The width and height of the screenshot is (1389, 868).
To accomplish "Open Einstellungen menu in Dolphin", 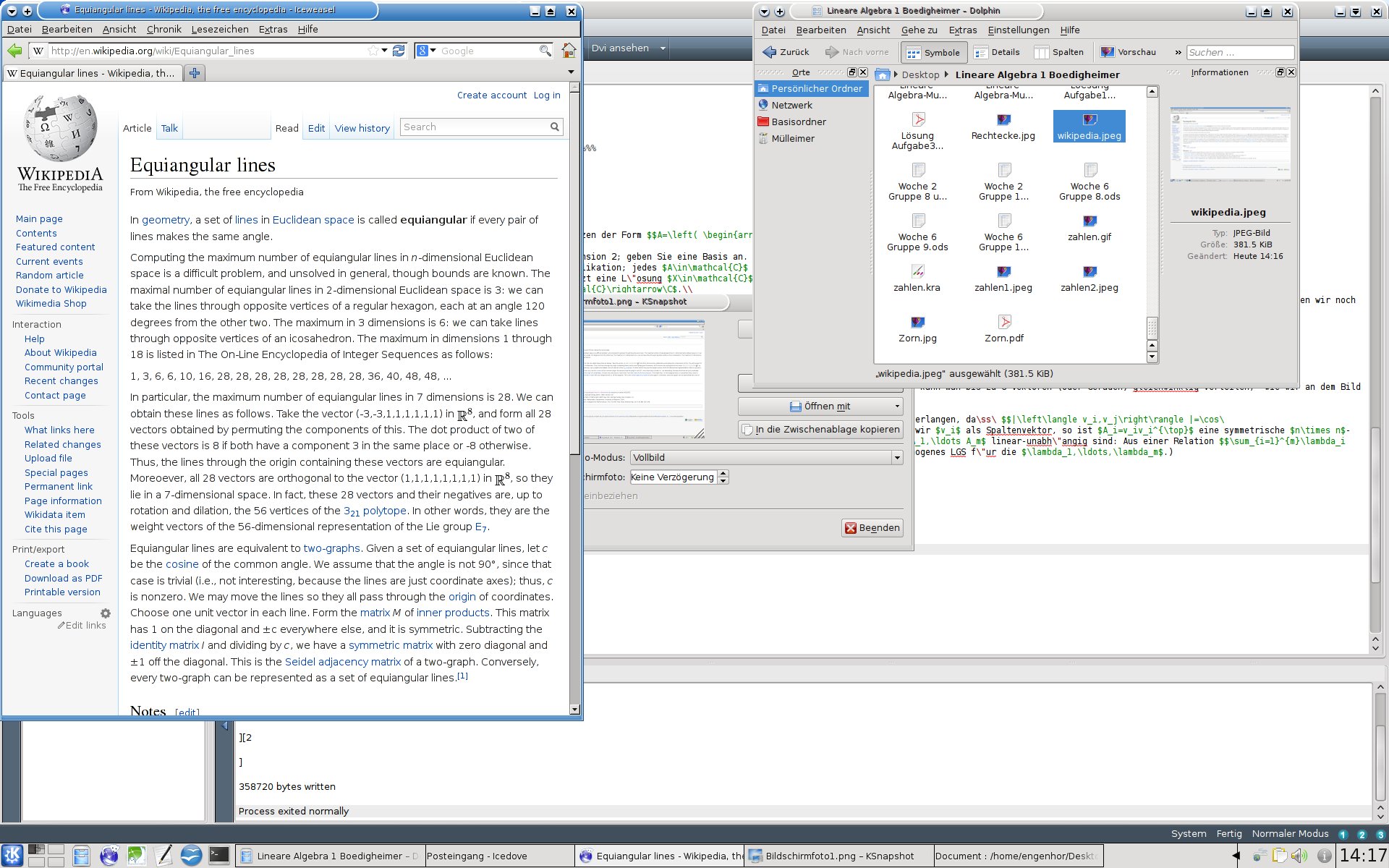I will point(1018,30).
